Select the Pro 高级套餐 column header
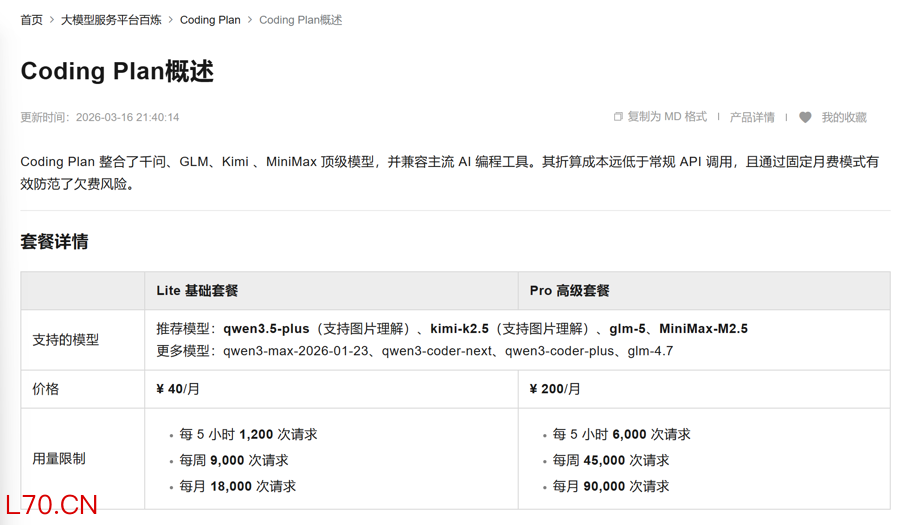This screenshot has height=525, width=900. (x=569, y=291)
